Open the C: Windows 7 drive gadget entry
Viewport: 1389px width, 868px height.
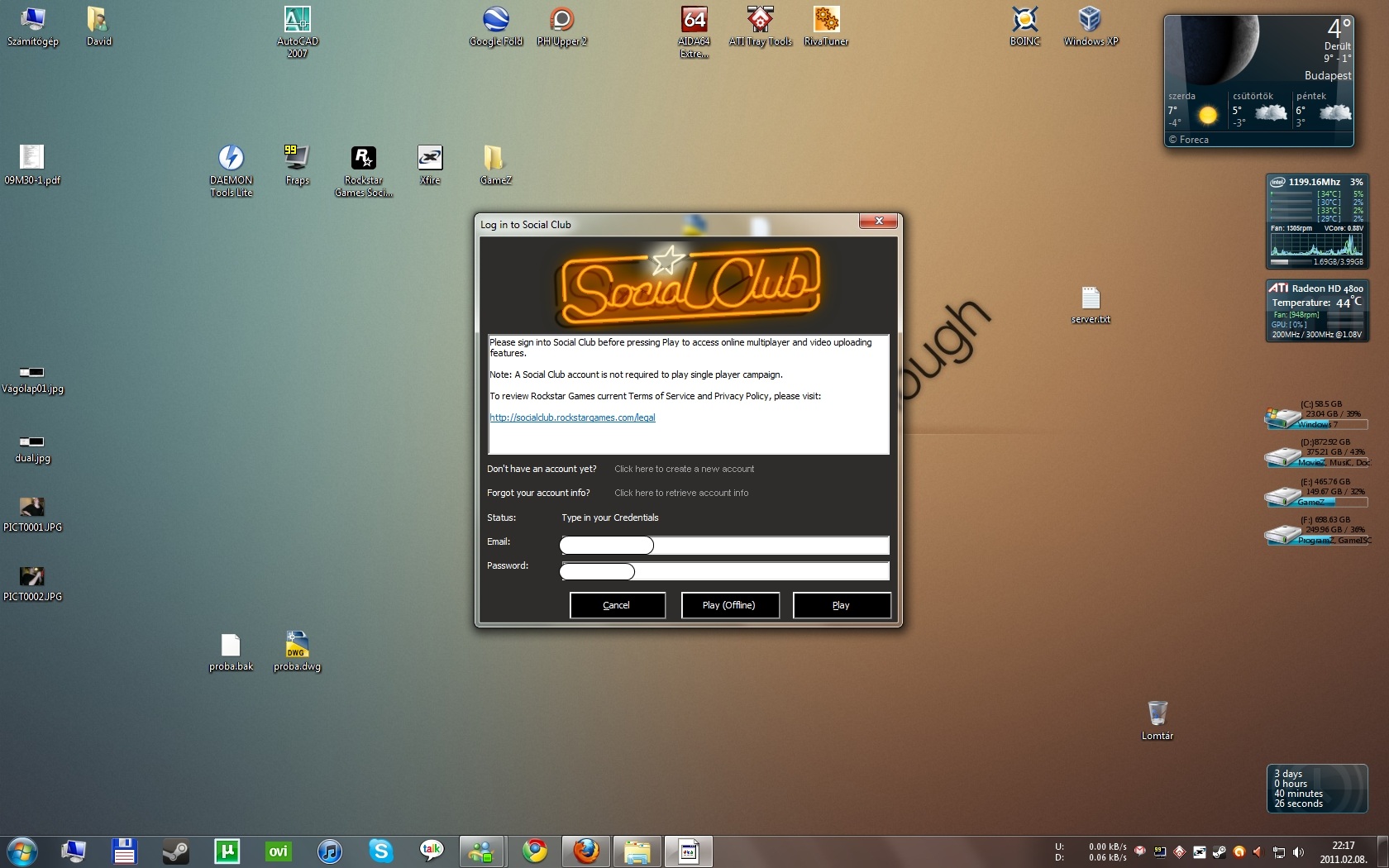1315,415
